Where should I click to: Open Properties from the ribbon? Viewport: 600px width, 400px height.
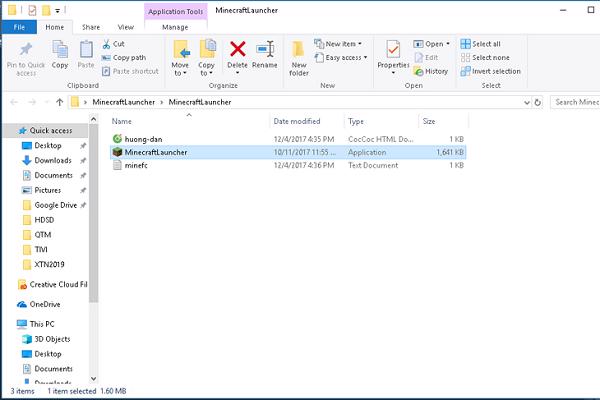click(393, 50)
